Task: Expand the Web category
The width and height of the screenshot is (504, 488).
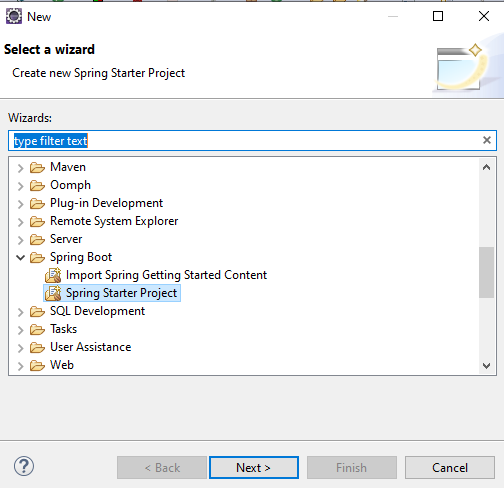Action: pos(20,366)
